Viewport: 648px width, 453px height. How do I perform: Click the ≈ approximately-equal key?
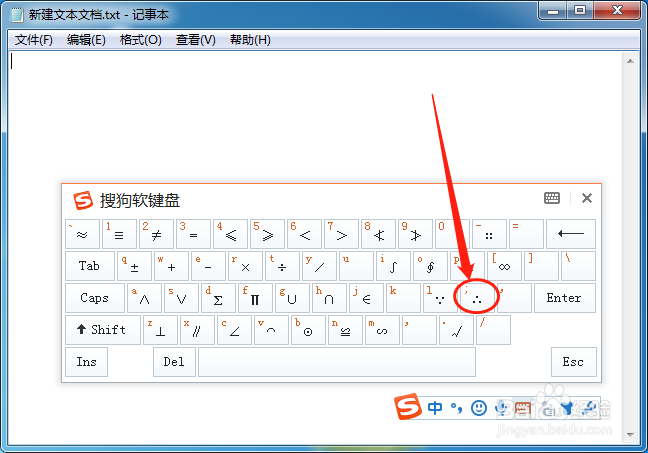82,234
